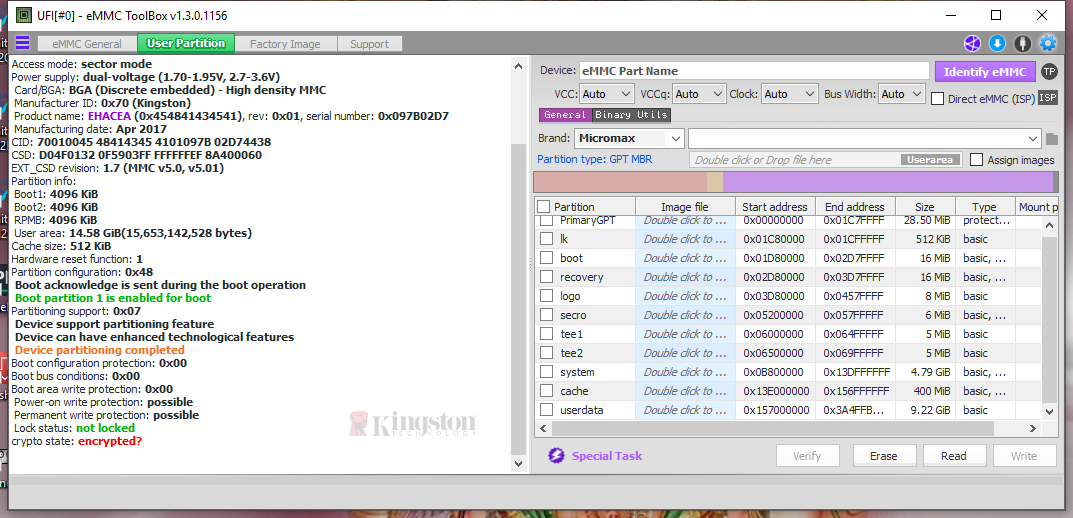Check the secro partition checkbox
Screen dimensions: 1073x518
[x=546, y=315]
